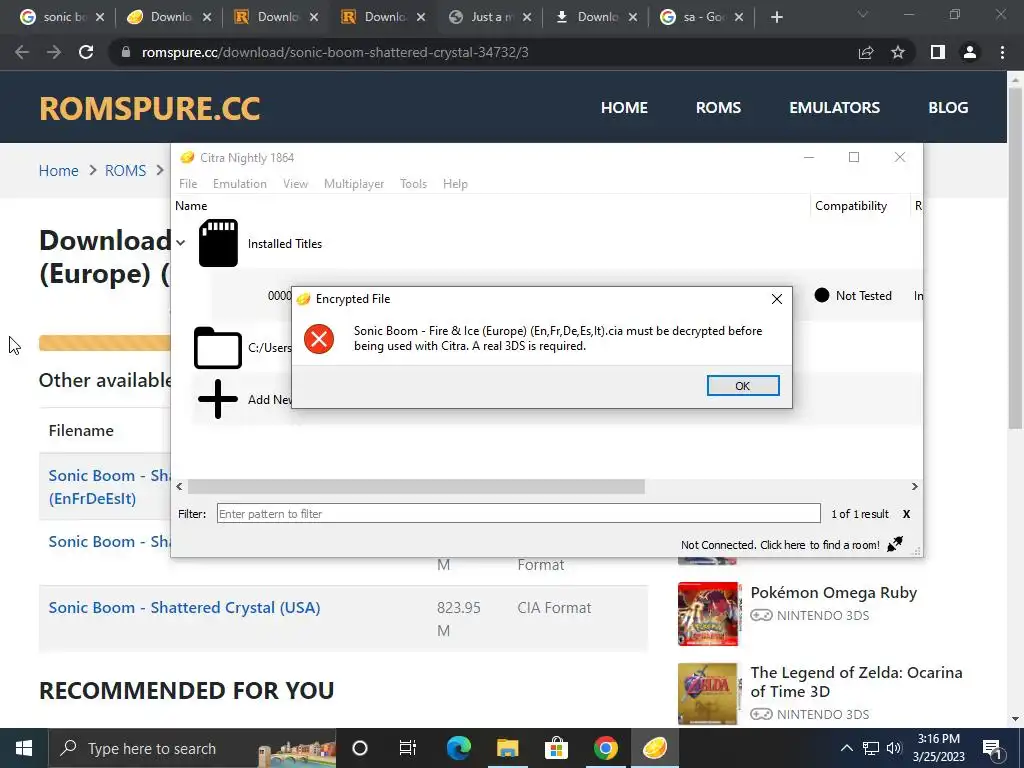
Task: Open Sonic Boom Shattered Crystal (USA) link
Action: click(x=184, y=607)
